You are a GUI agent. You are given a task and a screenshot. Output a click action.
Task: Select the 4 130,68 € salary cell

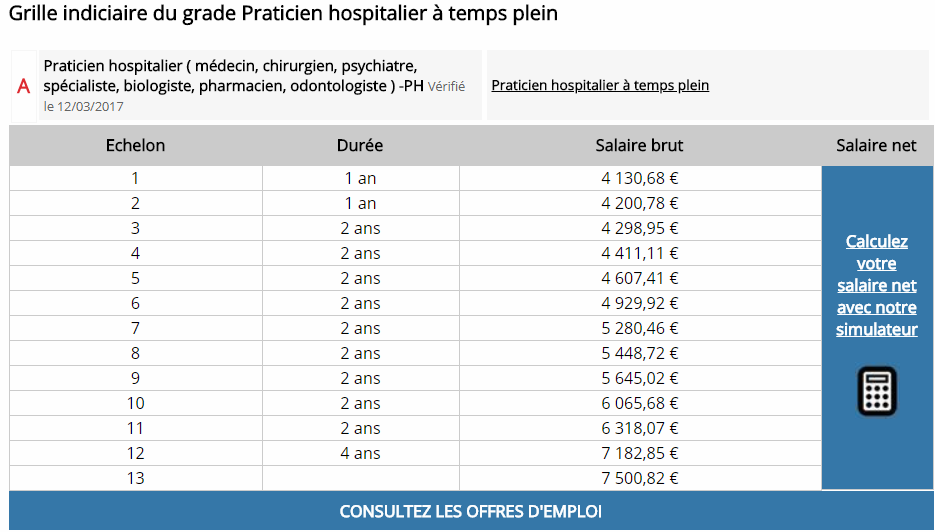pos(640,179)
